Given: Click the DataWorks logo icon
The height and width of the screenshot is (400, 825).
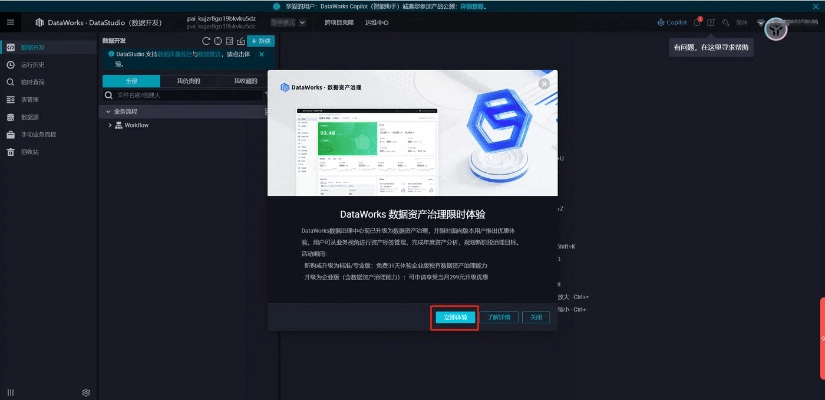Looking at the screenshot, I should [x=39, y=23].
